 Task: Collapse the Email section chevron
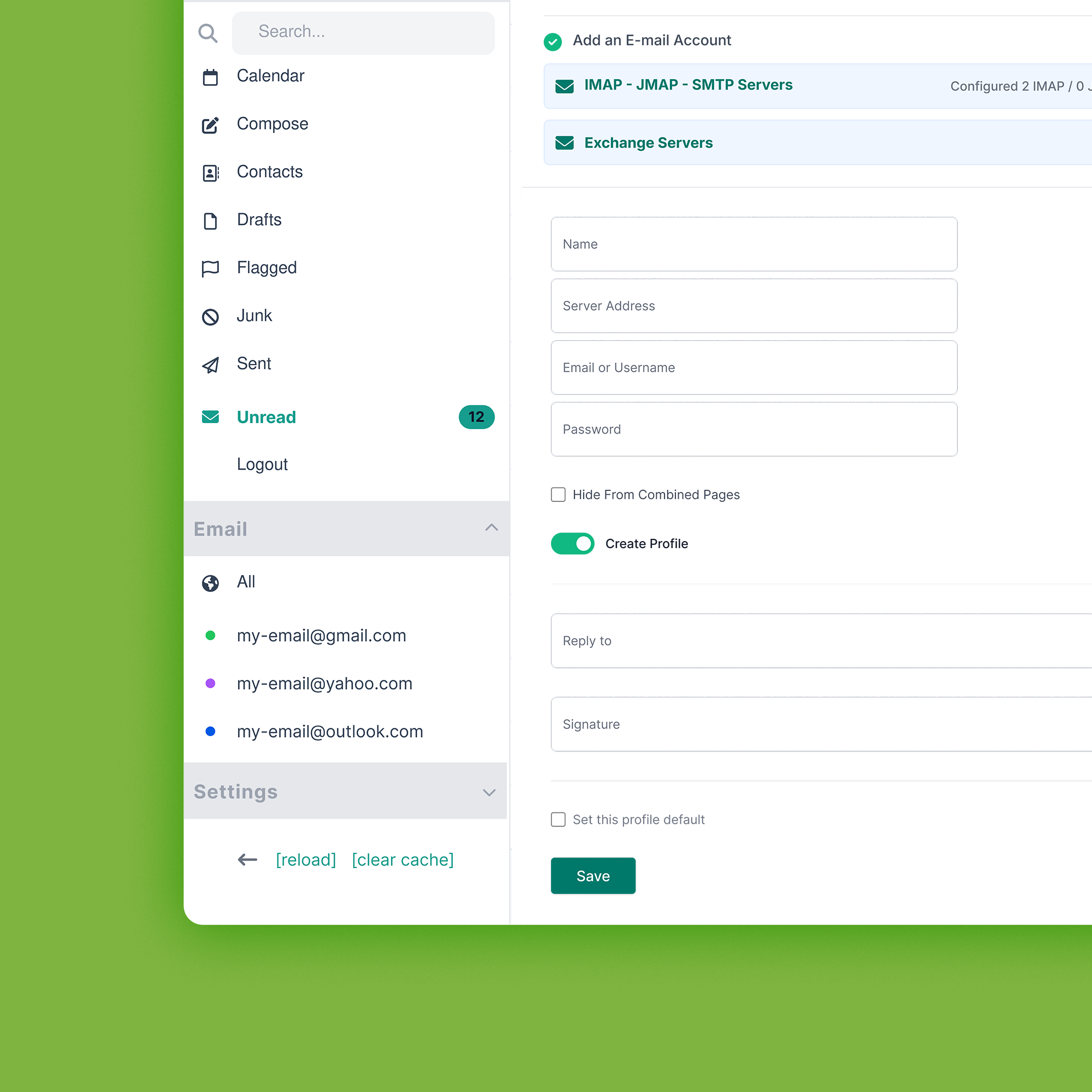(492, 527)
